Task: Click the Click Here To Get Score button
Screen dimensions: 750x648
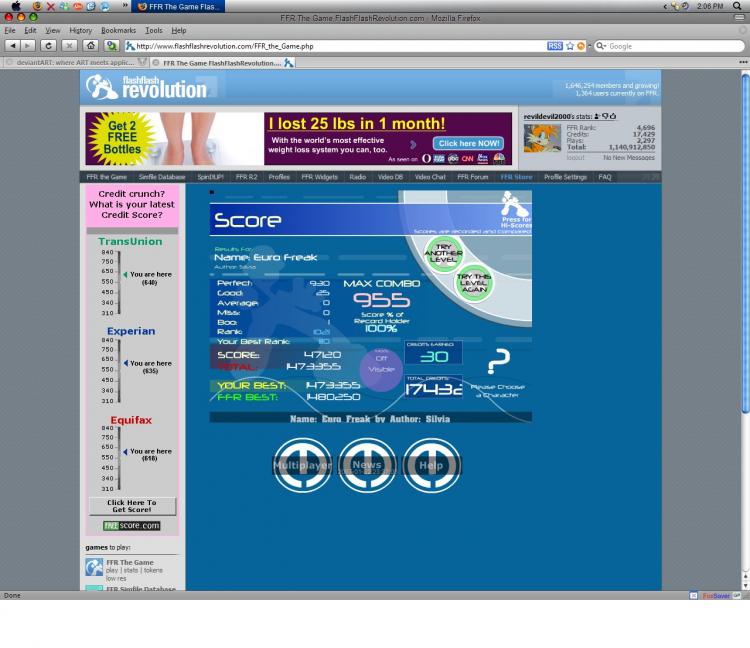Action: pos(132,506)
